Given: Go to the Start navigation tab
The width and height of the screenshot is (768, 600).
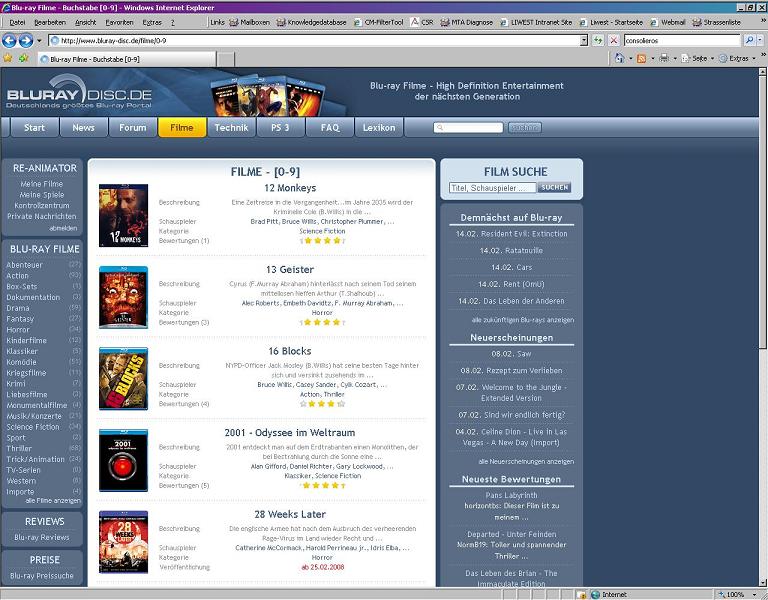Looking at the screenshot, I should 34,128.
